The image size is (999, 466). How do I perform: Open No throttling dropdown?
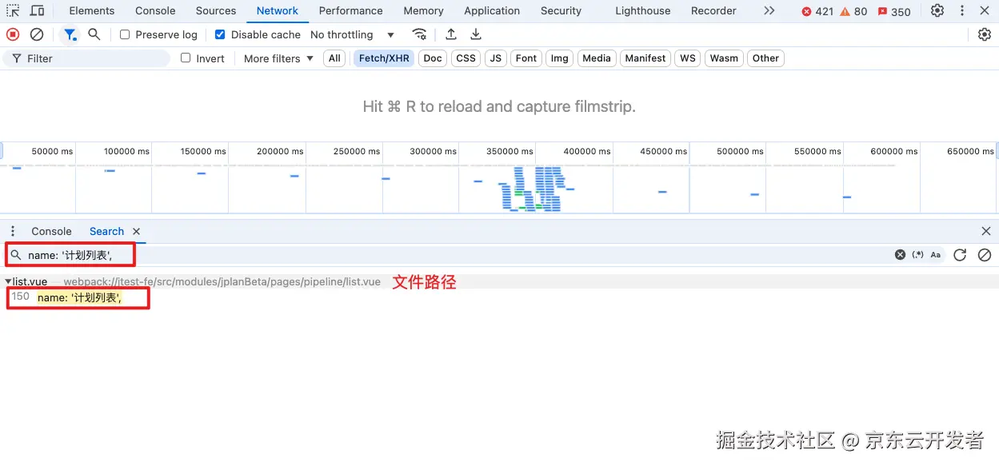(352, 34)
